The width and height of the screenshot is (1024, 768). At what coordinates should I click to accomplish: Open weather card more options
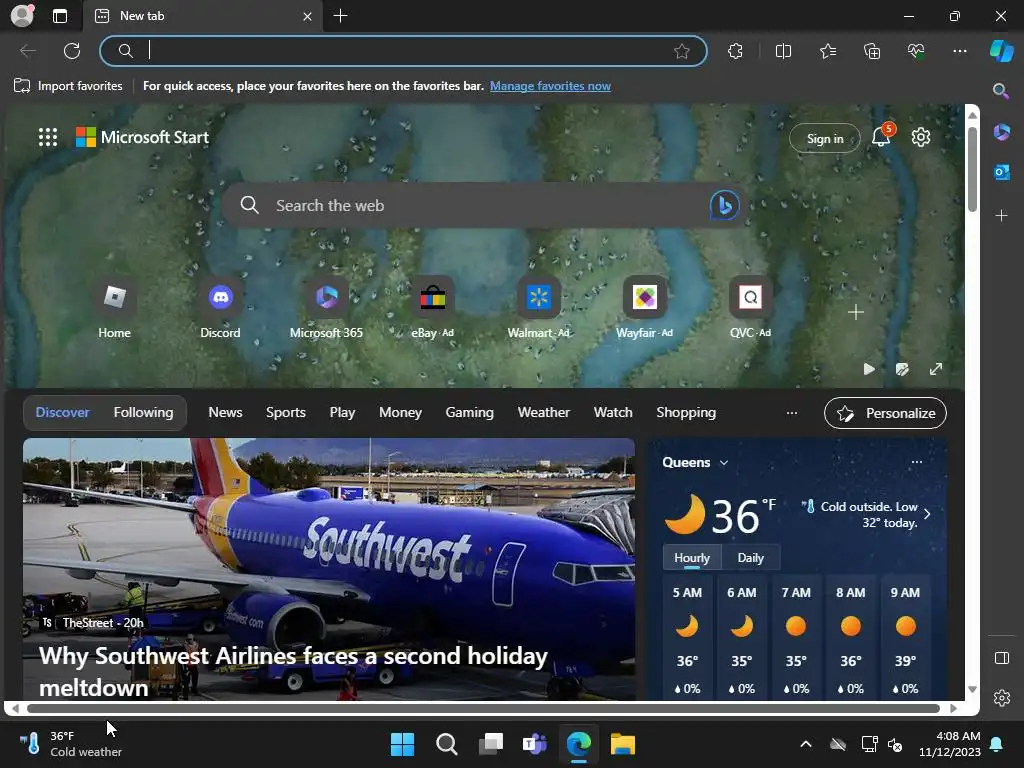tap(916, 462)
